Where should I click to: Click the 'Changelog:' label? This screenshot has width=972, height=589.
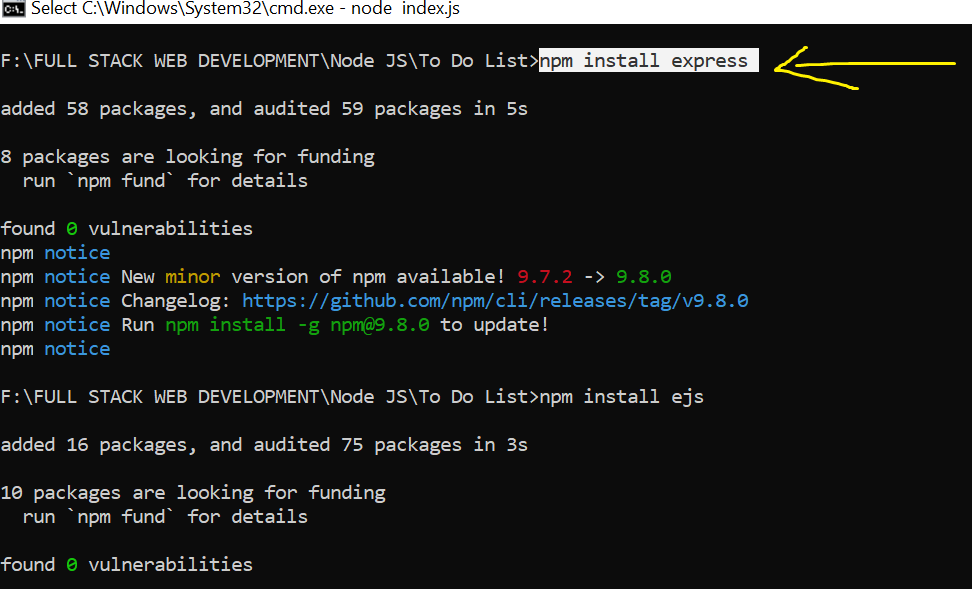175,301
